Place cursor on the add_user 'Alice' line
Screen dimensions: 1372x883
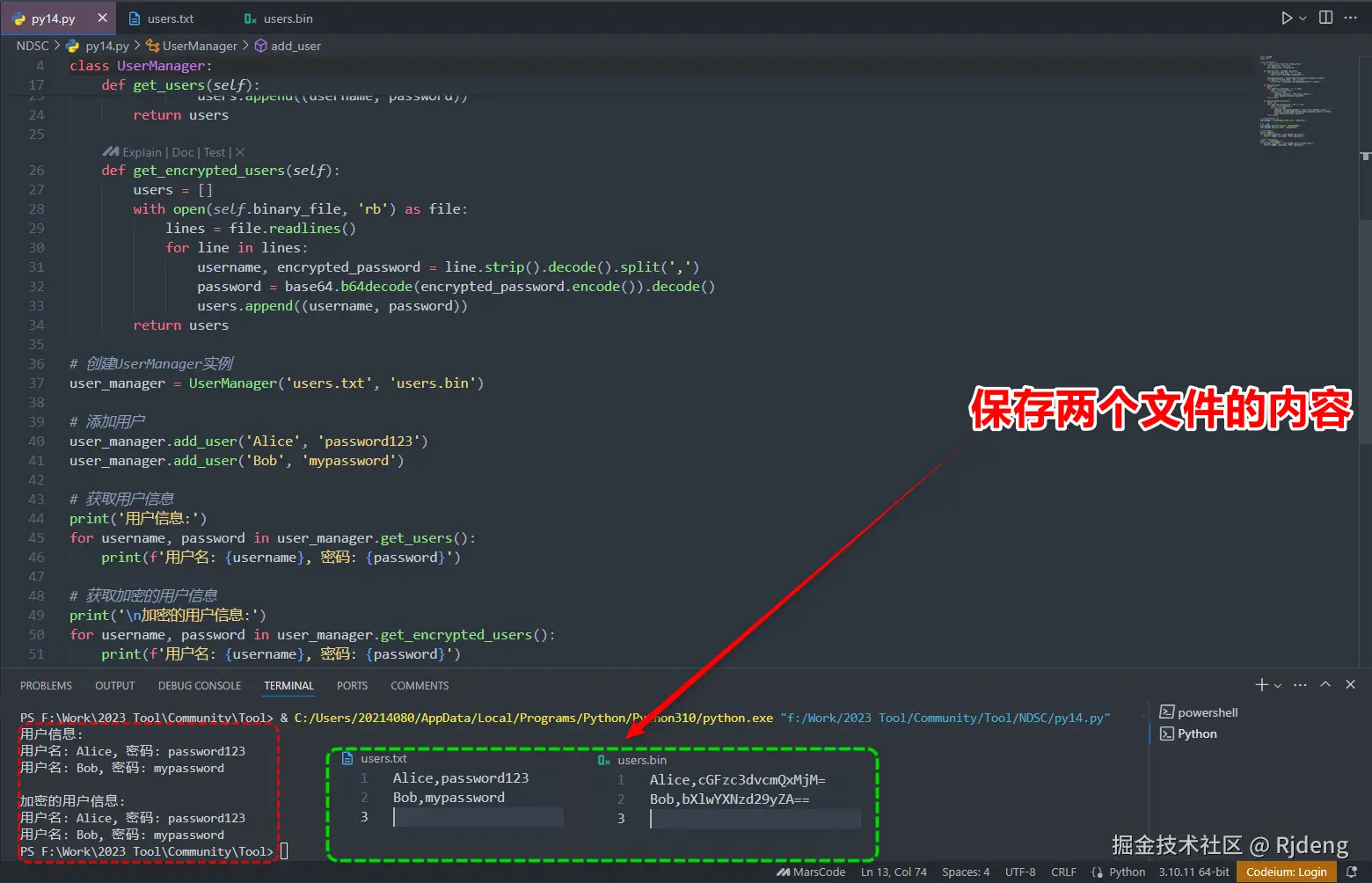249,441
